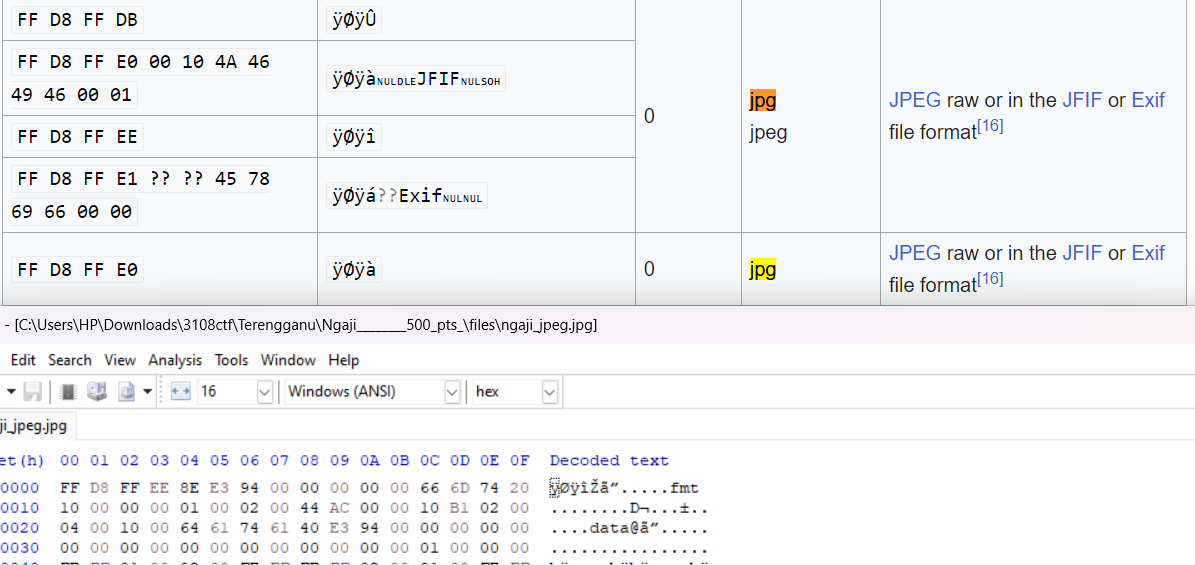Viewport: 1195px width, 565px height.
Task: Click the Open main memory chip icon
Action: pyautogui.click(x=68, y=392)
